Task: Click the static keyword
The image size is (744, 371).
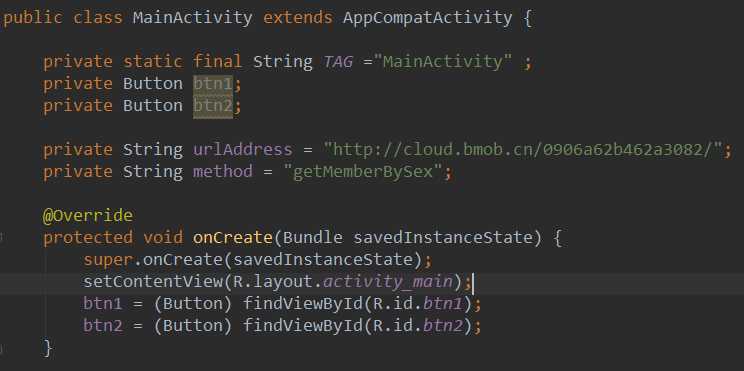Action: pos(153,62)
